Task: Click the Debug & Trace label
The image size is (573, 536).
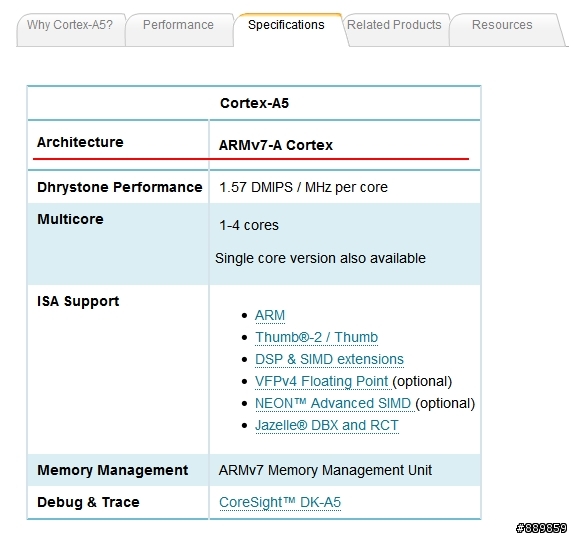Action: (x=88, y=502)
